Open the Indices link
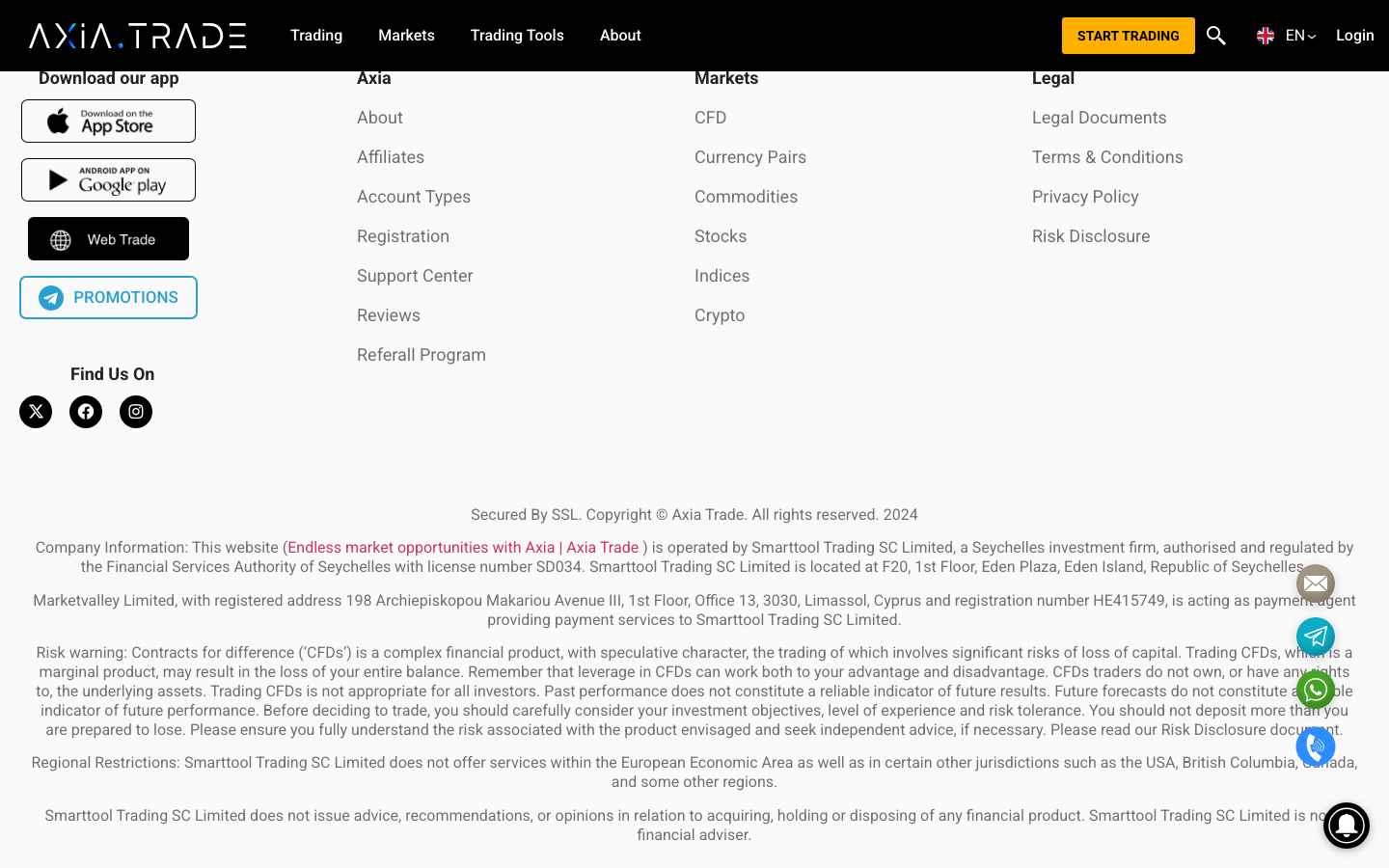Viewport: 1389px width, 868px height. click(x=722, y=276)
